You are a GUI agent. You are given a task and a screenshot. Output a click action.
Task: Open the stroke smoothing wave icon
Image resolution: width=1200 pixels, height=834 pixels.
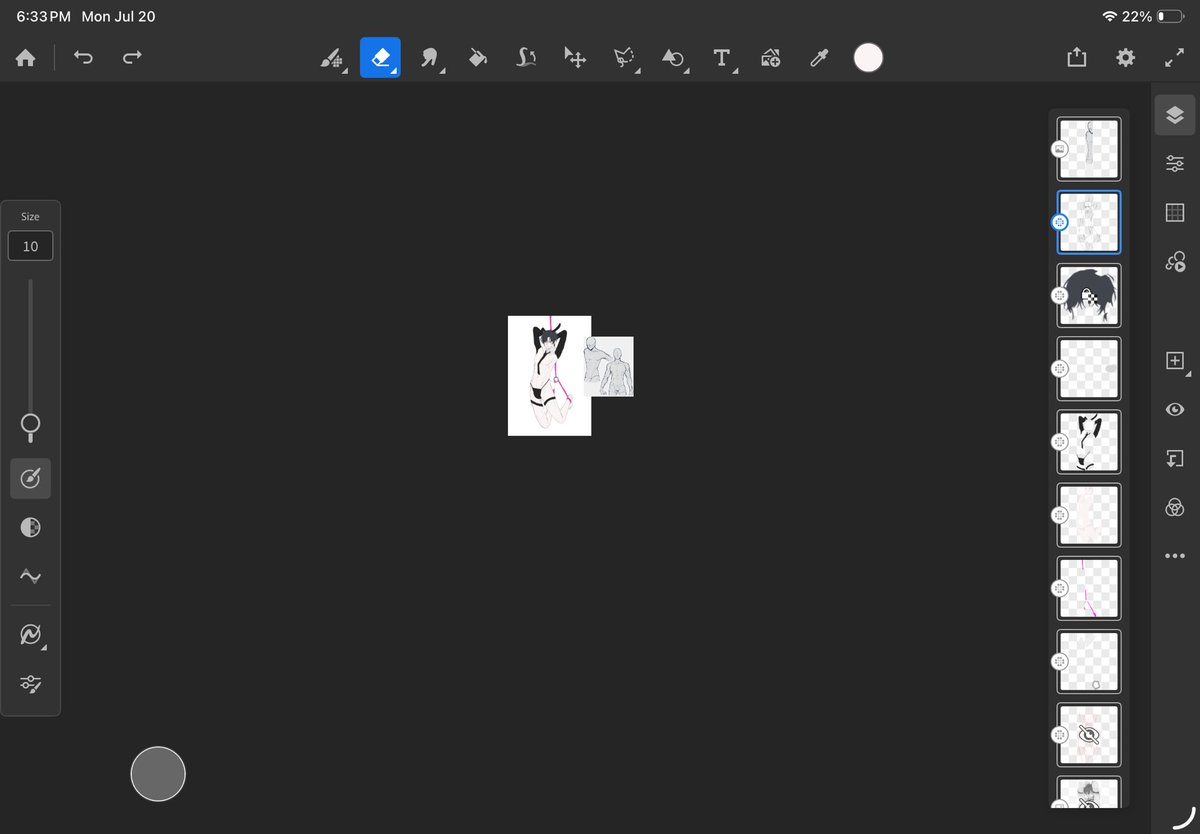click(x=30, y=576)
